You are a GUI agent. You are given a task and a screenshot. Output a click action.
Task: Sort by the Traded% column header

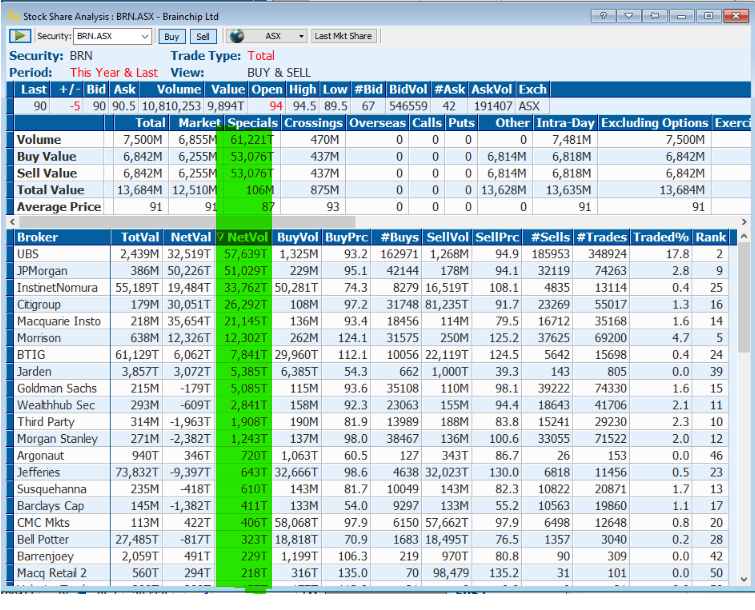(x=660, y=237)
